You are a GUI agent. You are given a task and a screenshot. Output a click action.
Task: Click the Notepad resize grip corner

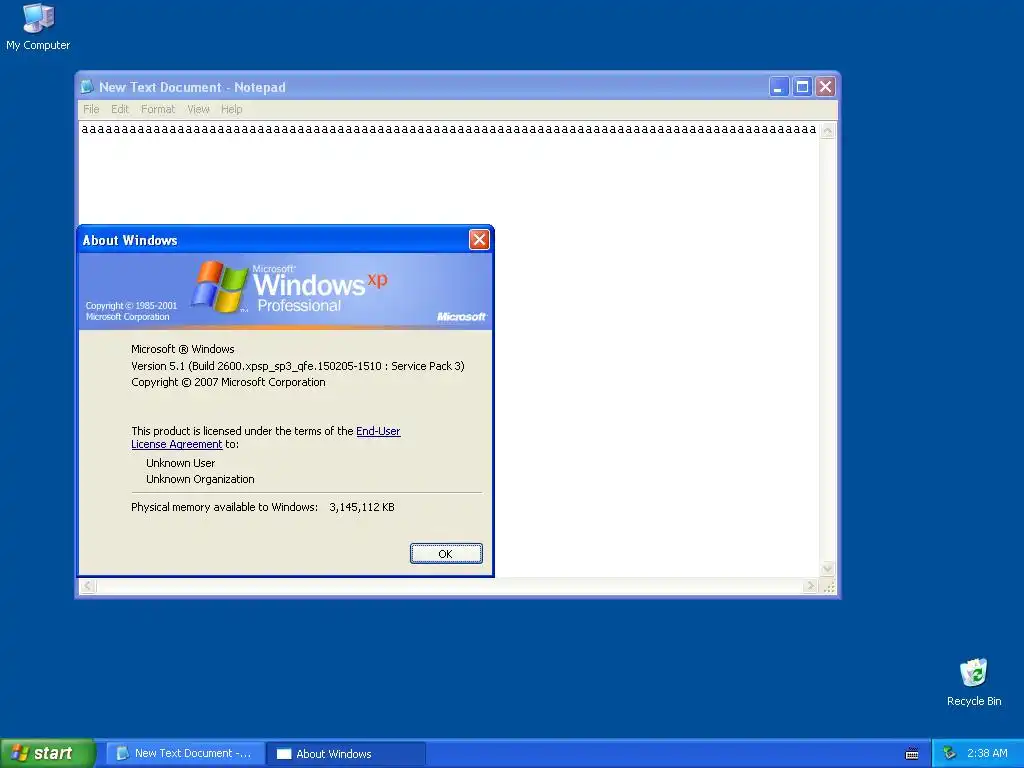[x=829, y=586]
